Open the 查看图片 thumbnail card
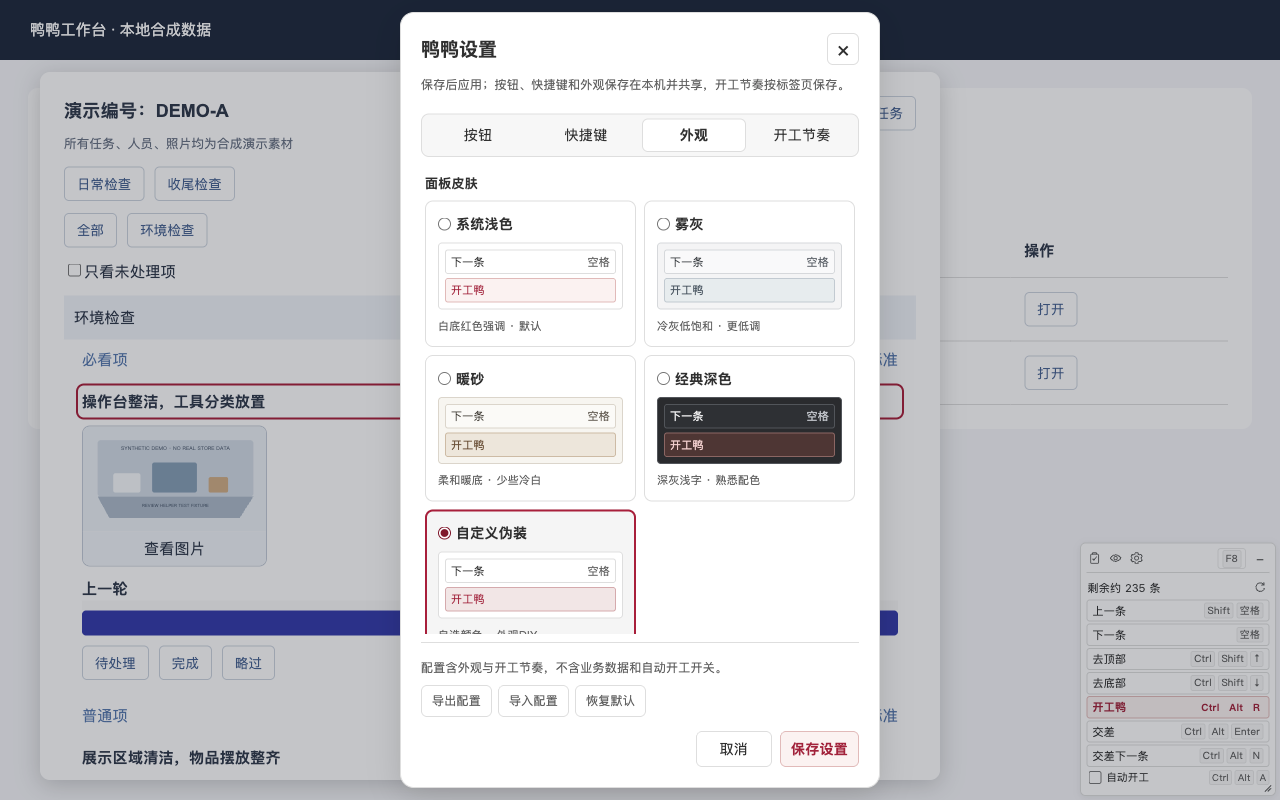The image size is (1280, 800). pos(174,496)
